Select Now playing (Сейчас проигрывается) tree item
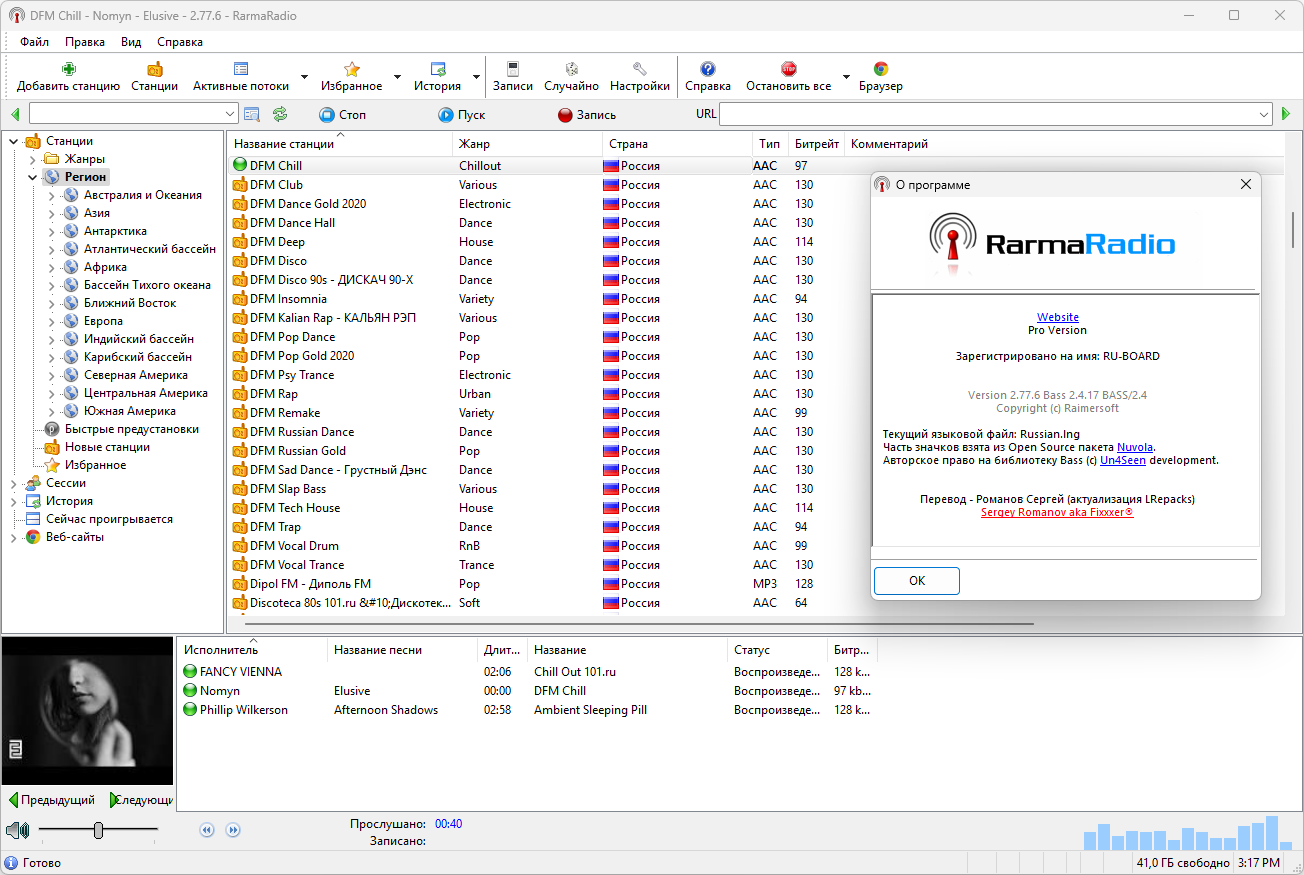The image size is (1304, 875). coord(109,519)
